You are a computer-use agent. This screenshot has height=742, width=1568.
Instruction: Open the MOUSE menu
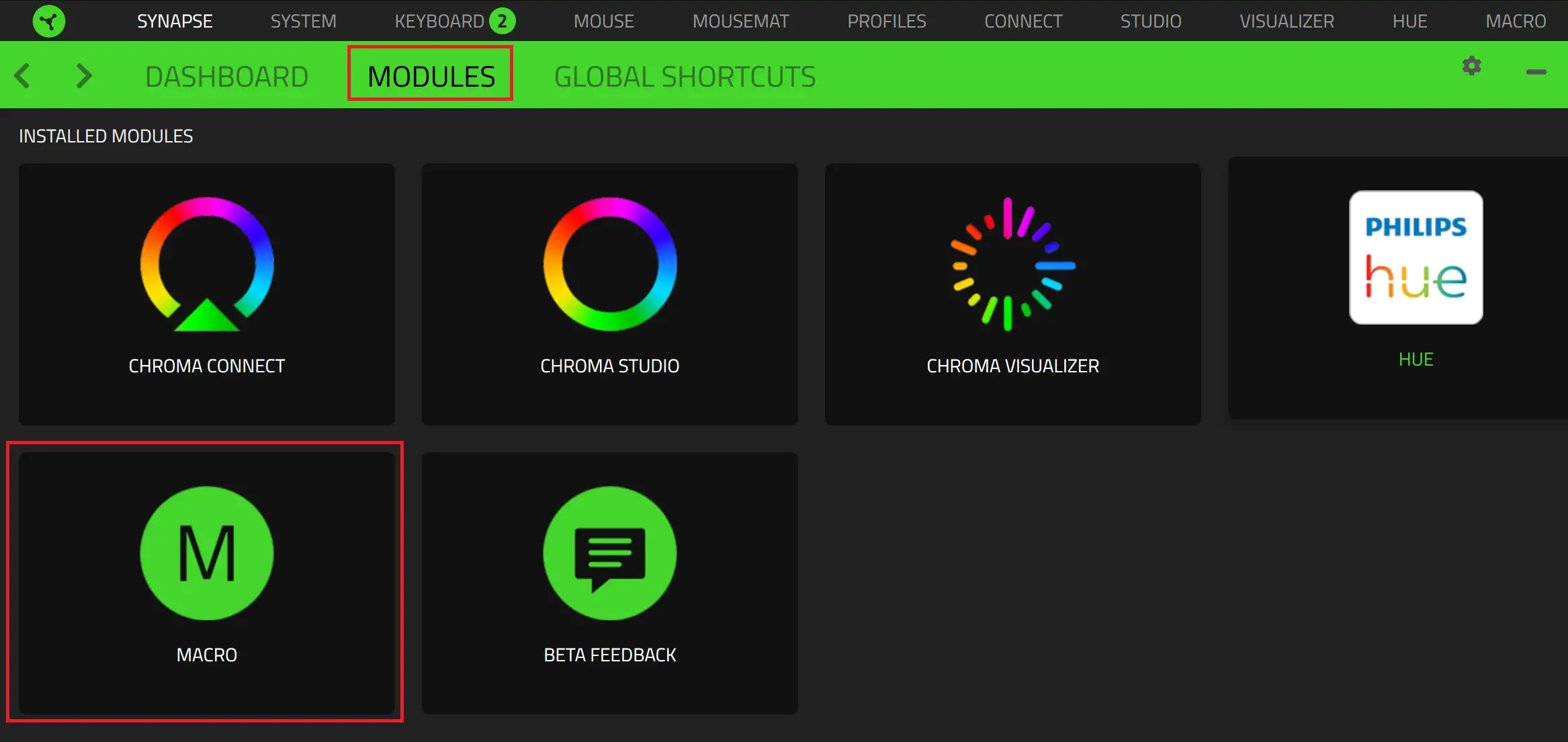[603, 21]
